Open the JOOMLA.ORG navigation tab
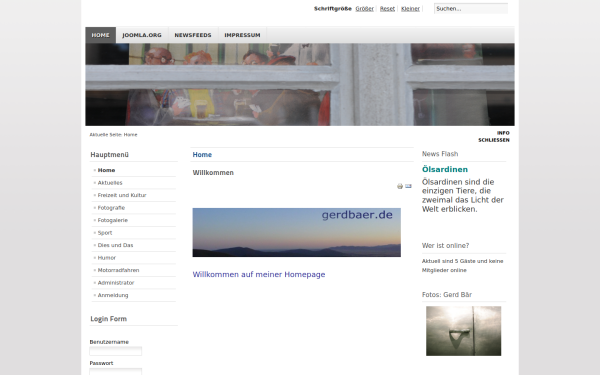This screenshot has width=600, height=375. pos(142,35)
